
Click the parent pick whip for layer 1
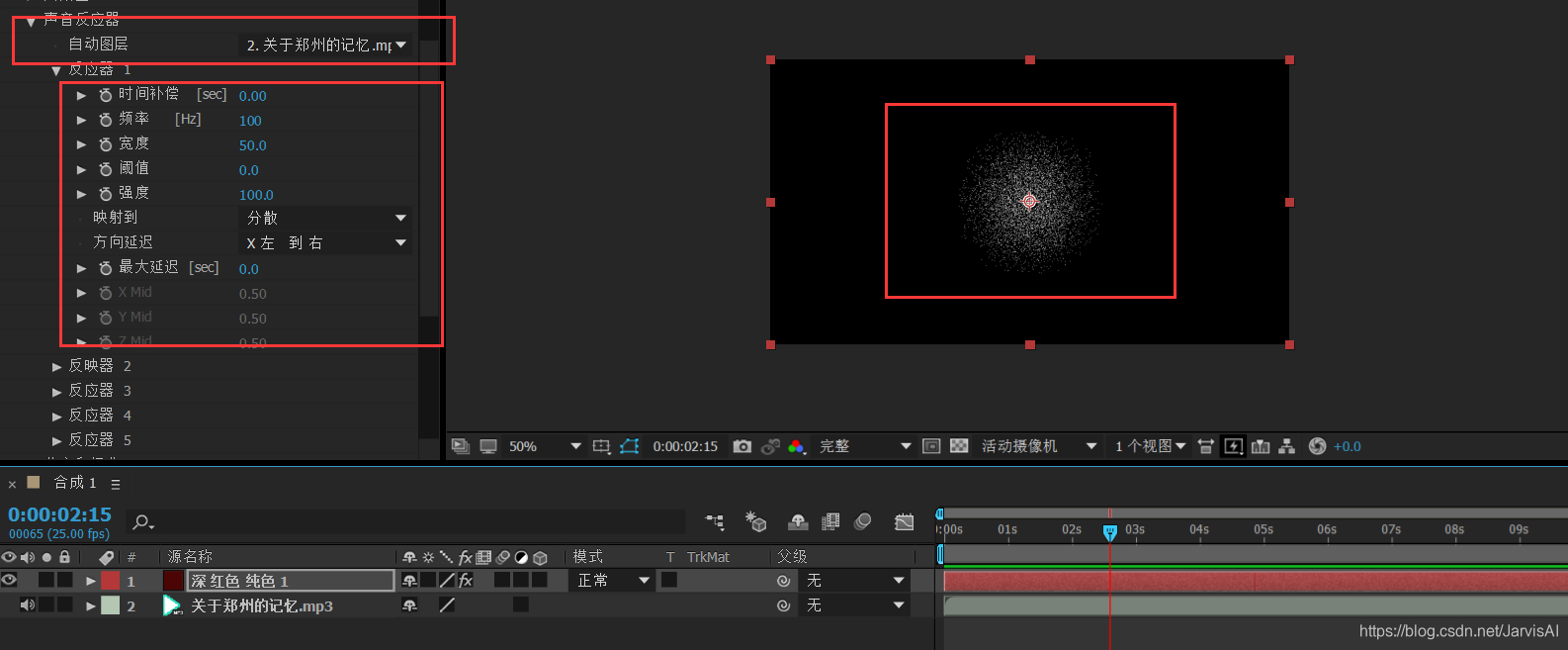784,581
